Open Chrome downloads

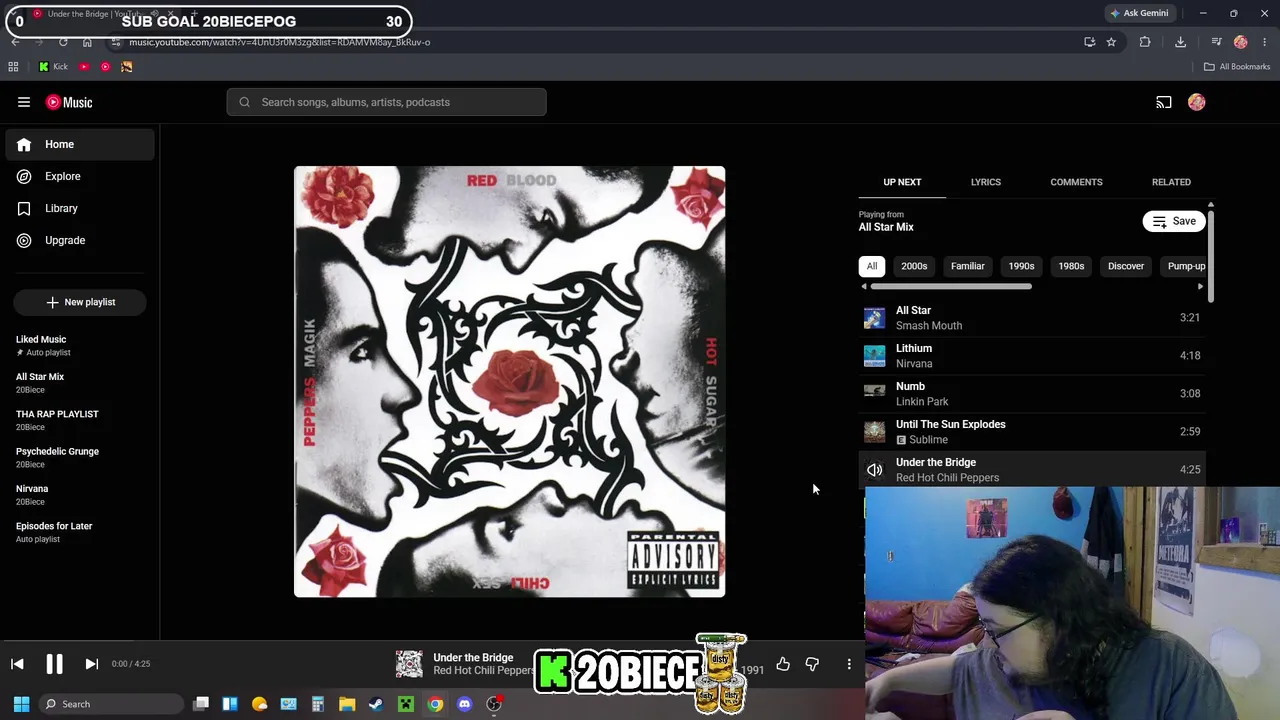1181,42
